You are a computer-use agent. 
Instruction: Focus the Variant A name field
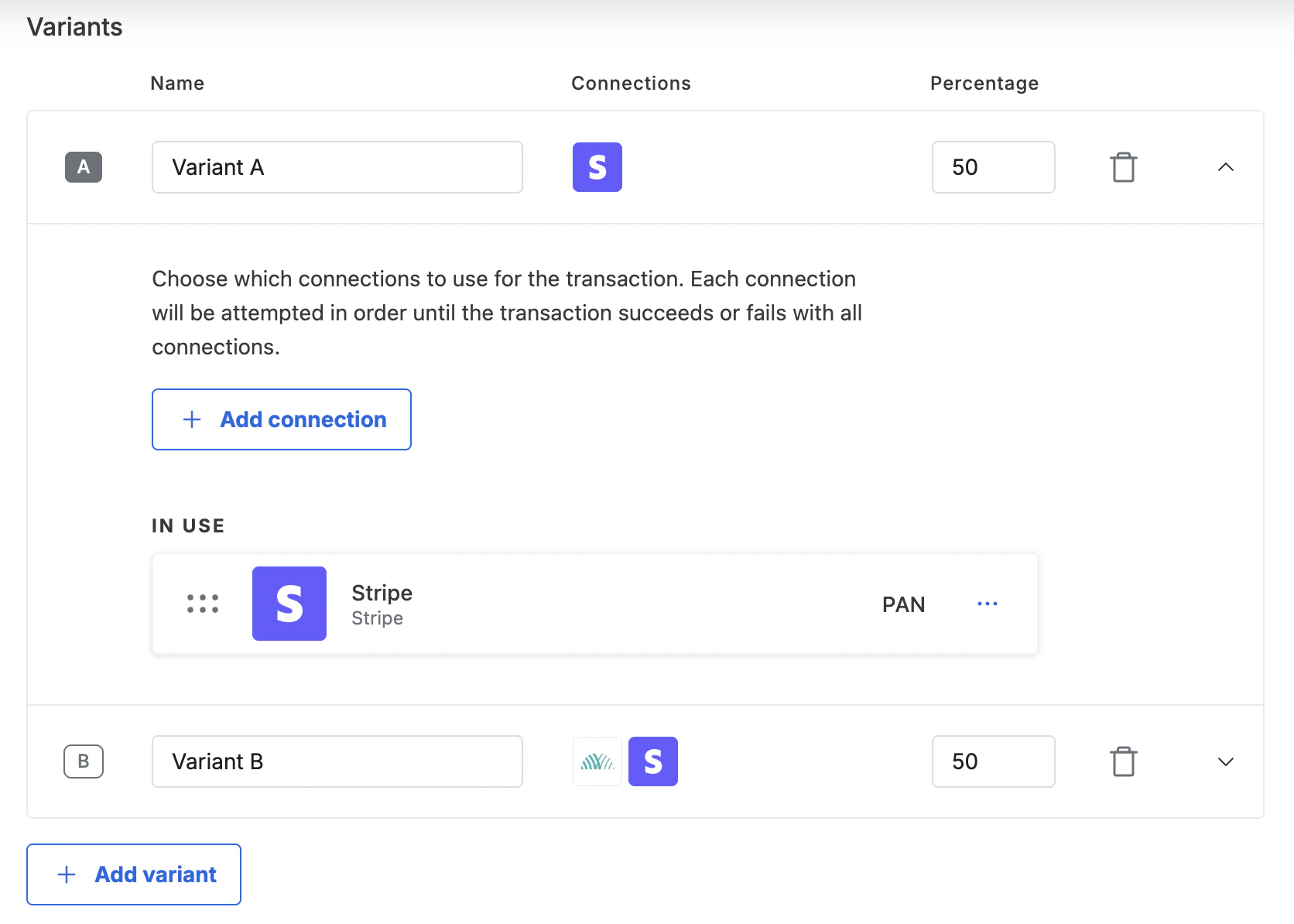coord(337,167)
